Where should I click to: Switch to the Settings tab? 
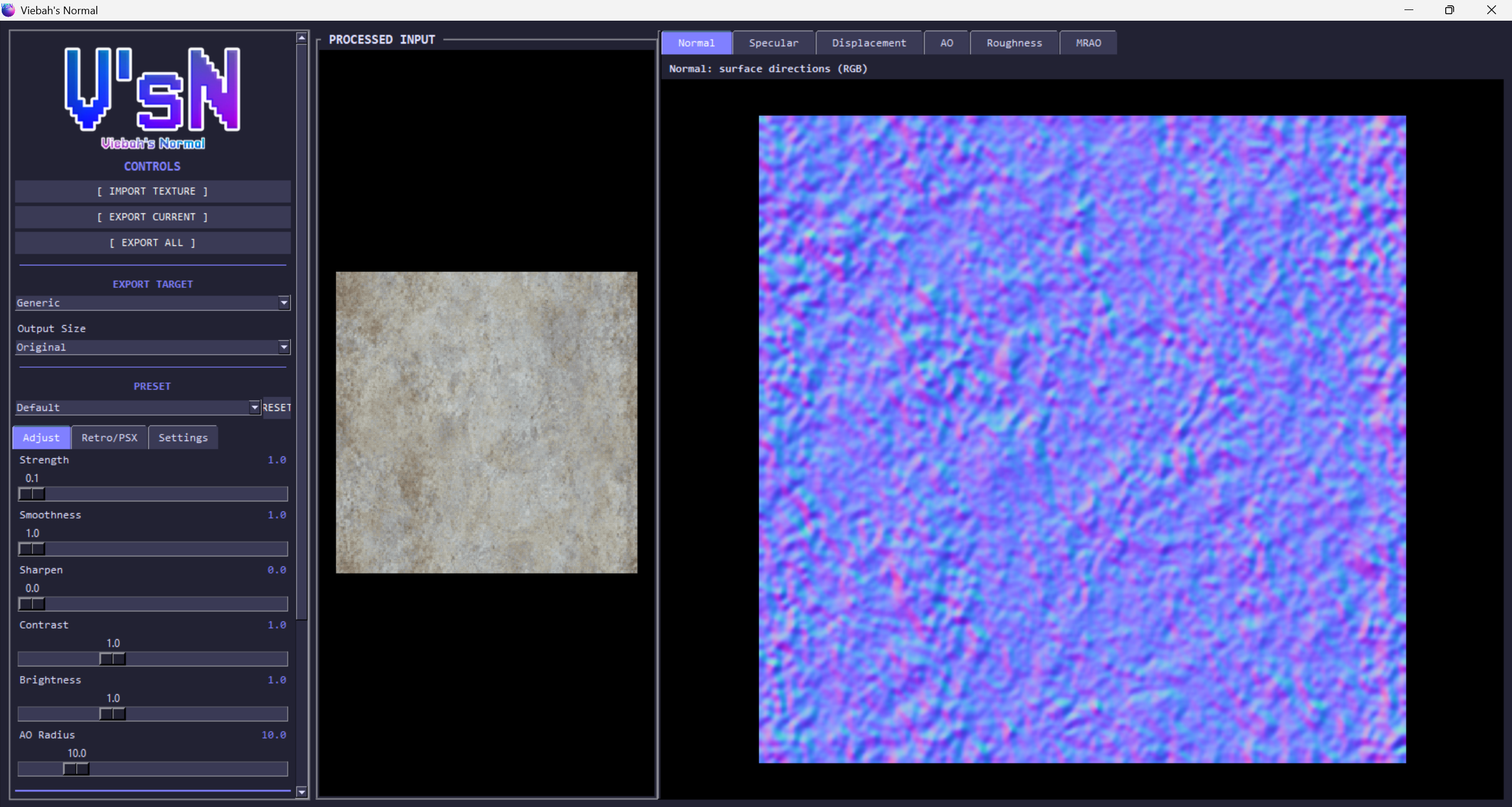click(183, 437)
